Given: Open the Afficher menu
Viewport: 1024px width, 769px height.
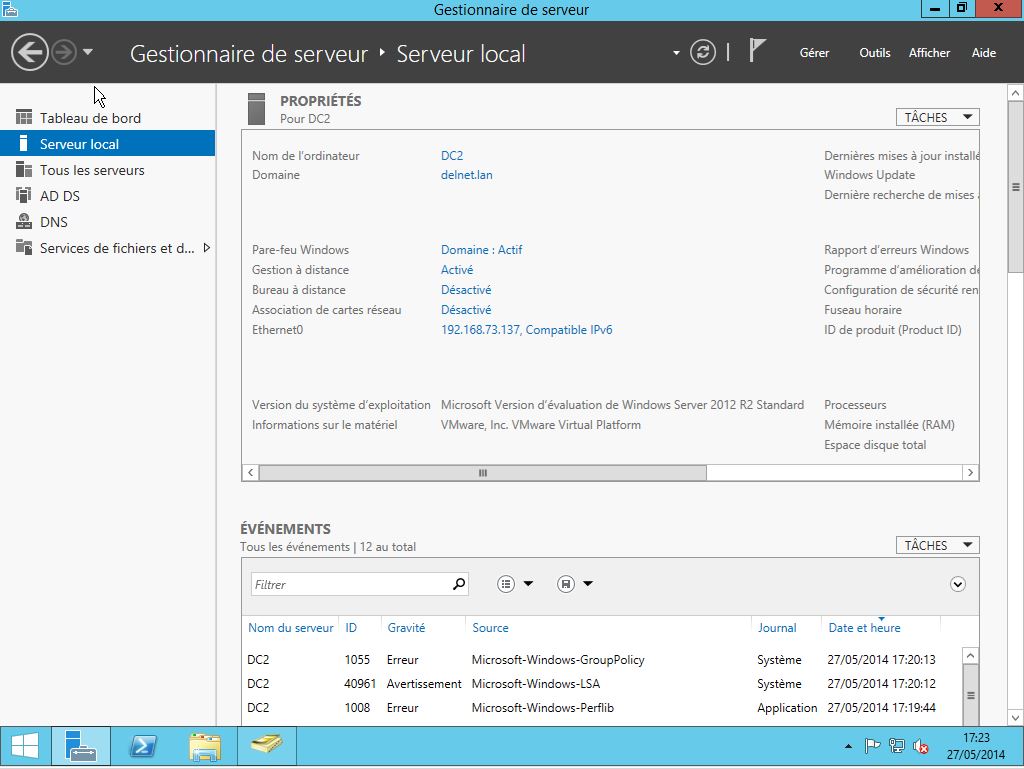Looking at the screenshot, I should click(x=929, y=53).
